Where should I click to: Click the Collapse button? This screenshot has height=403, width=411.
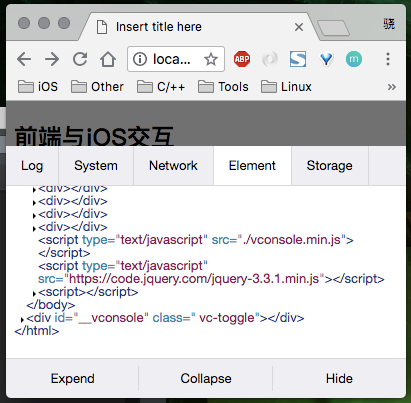click(206, 379)
